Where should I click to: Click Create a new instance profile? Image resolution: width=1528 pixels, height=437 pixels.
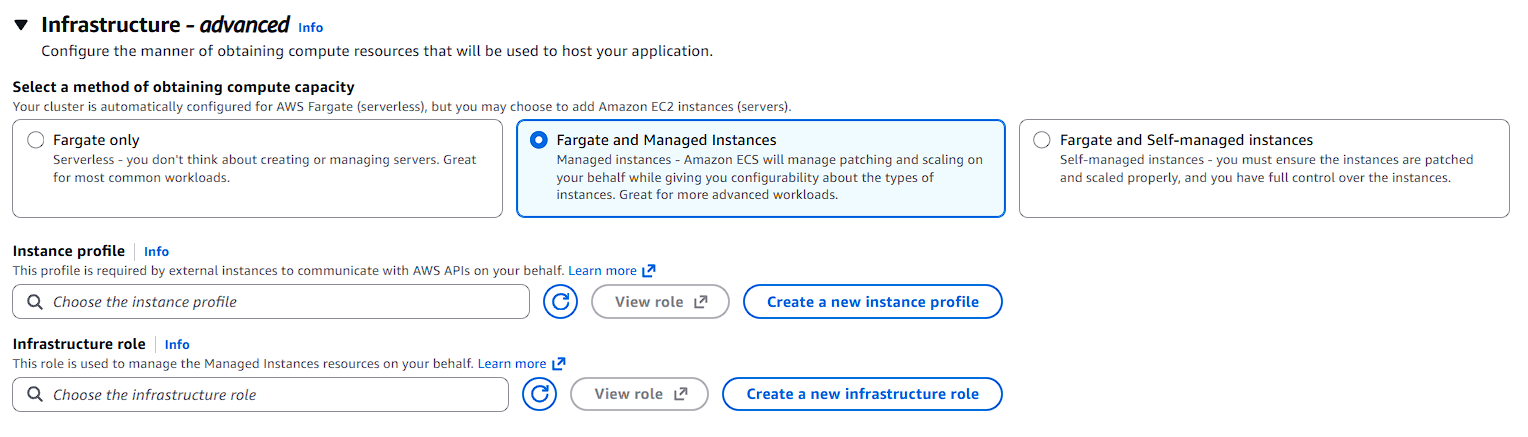[872, 302]
